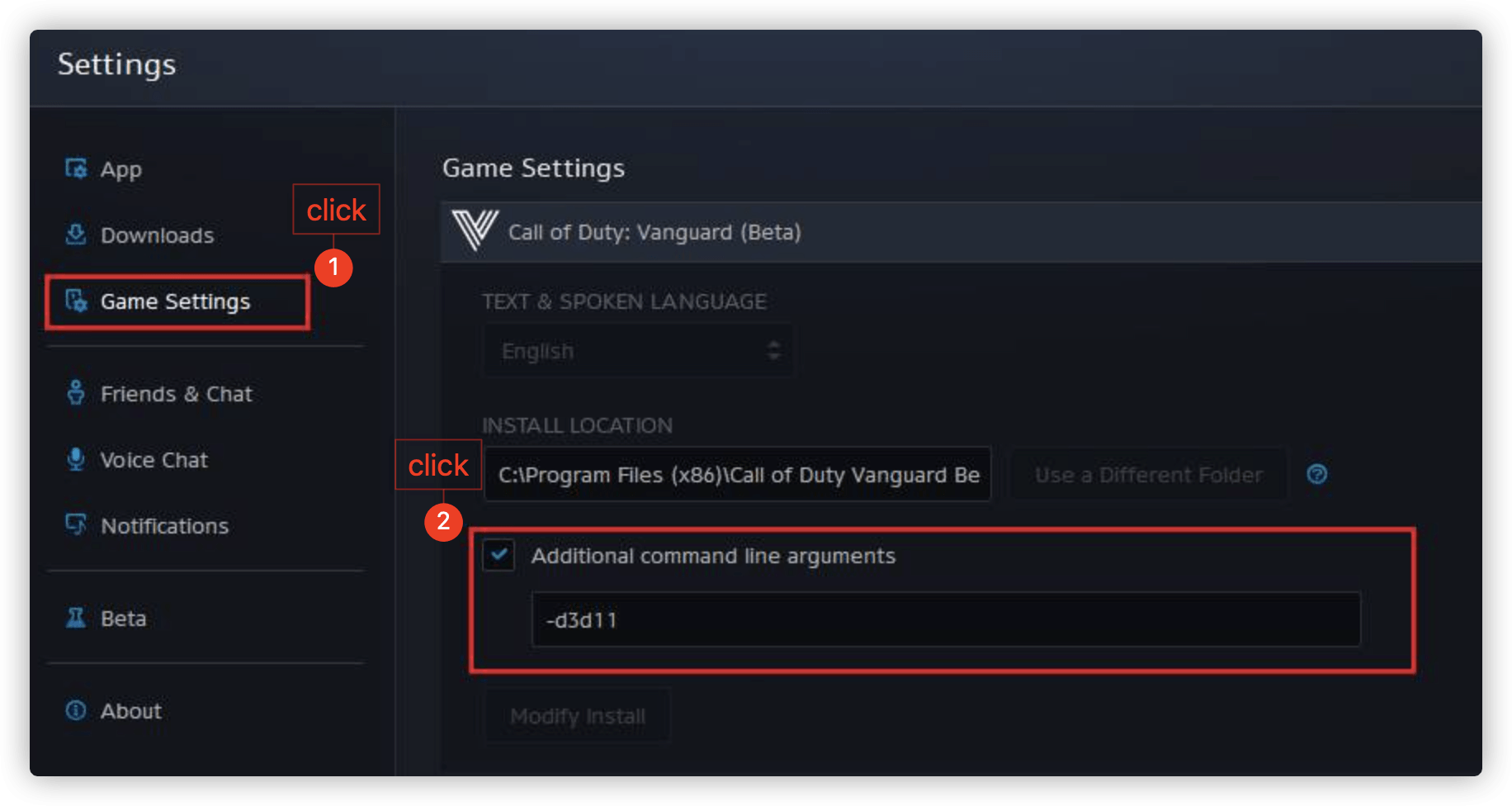
Task: Open the Text & Spoken Language dropdown
Action: point(637,351)
